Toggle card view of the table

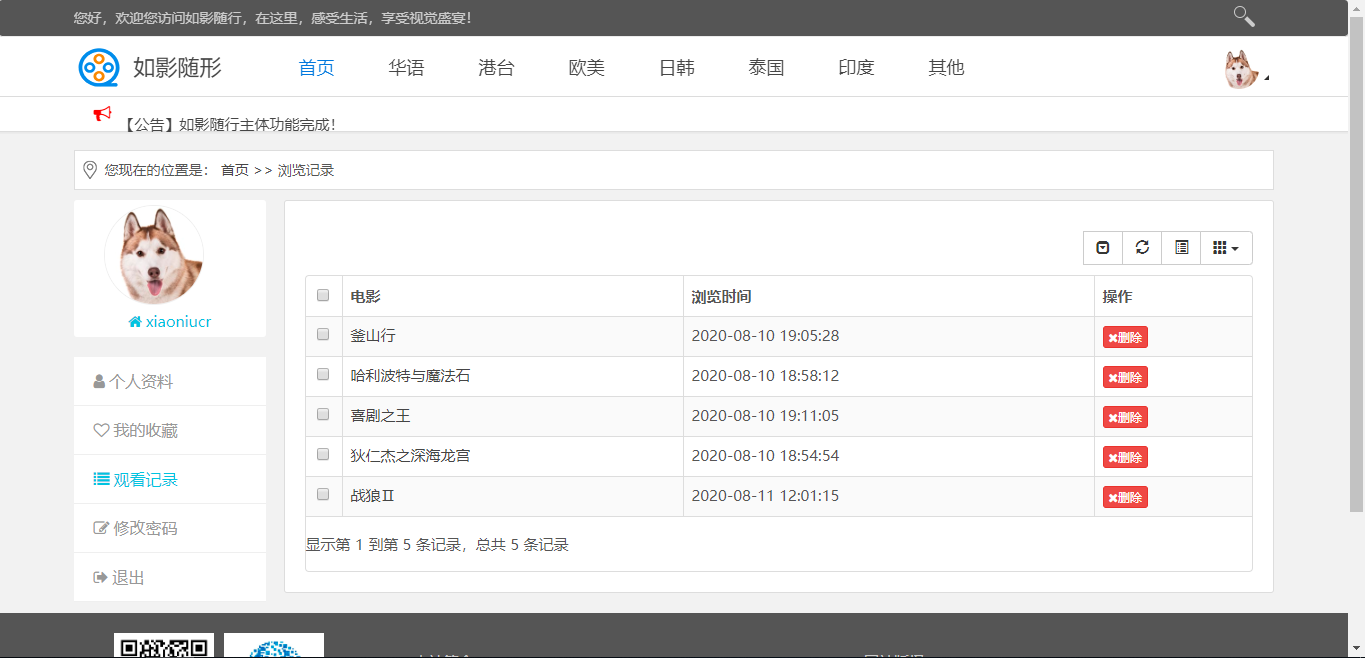1181,248
